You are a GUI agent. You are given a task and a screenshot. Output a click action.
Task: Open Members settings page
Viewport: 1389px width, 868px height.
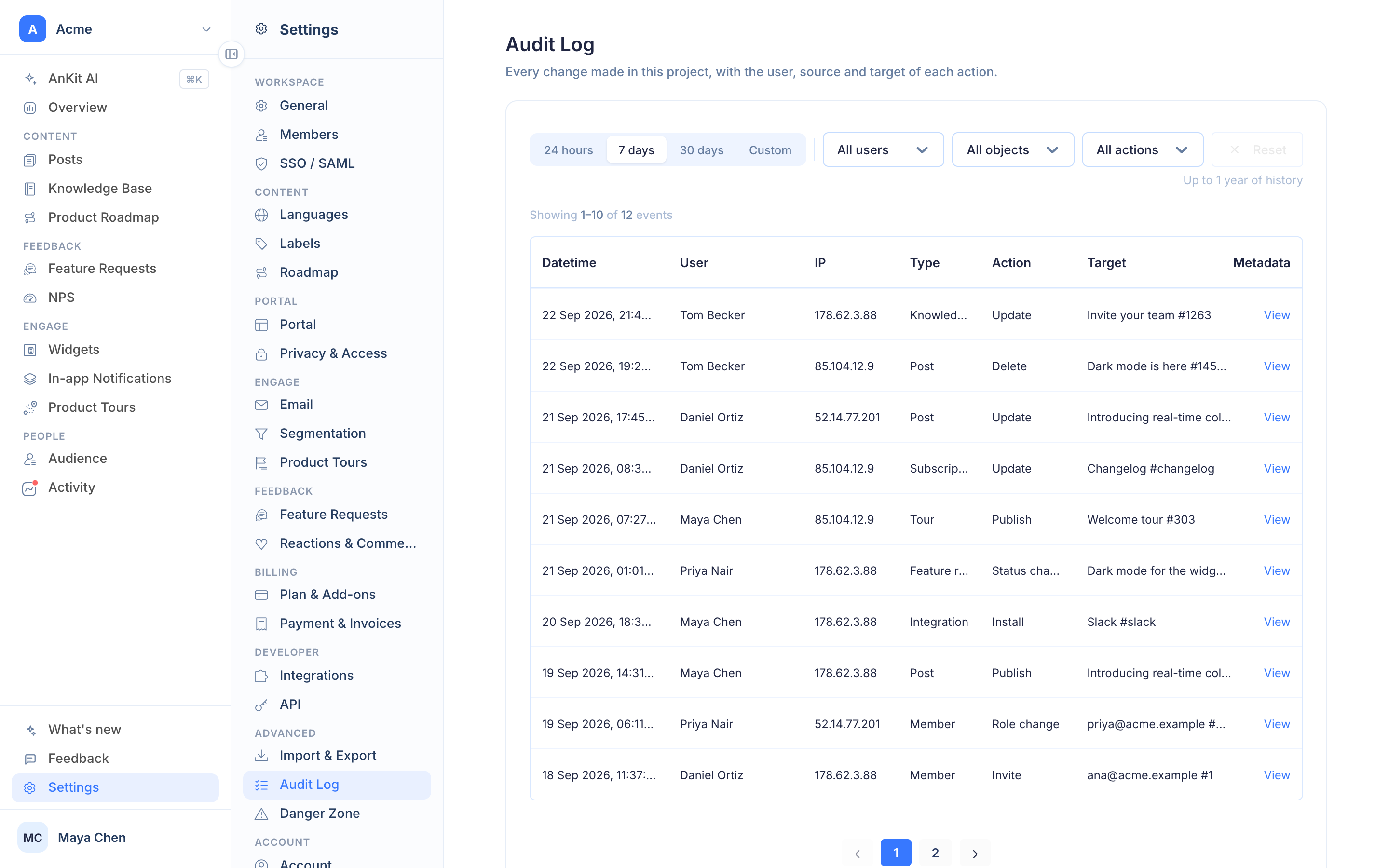[337, 135]
